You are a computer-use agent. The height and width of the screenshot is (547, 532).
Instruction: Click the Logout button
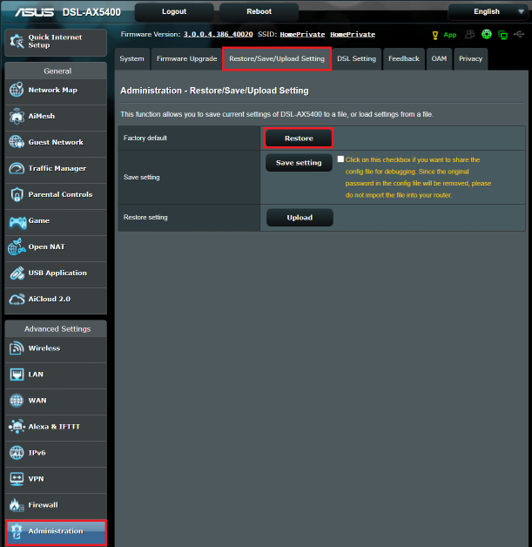pyautogui.click(x=174, y=12)
